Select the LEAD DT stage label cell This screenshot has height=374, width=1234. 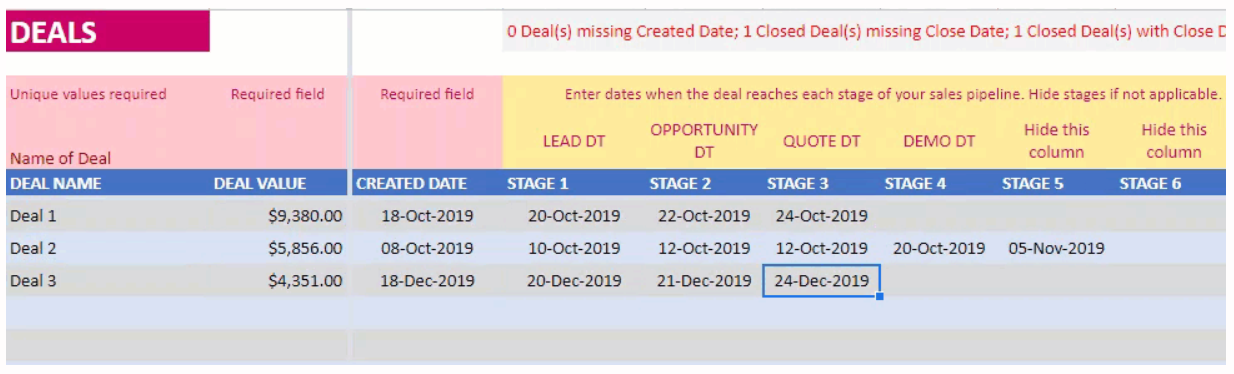click(x=574, y=141)
